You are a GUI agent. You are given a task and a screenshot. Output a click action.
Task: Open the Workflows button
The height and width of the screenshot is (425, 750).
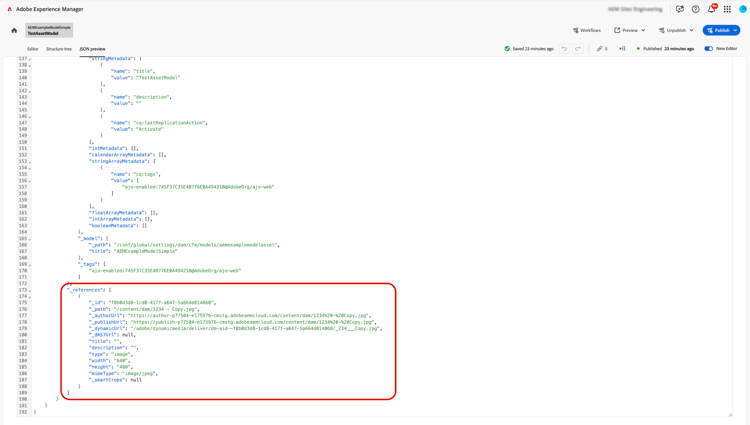coord(587,31)
